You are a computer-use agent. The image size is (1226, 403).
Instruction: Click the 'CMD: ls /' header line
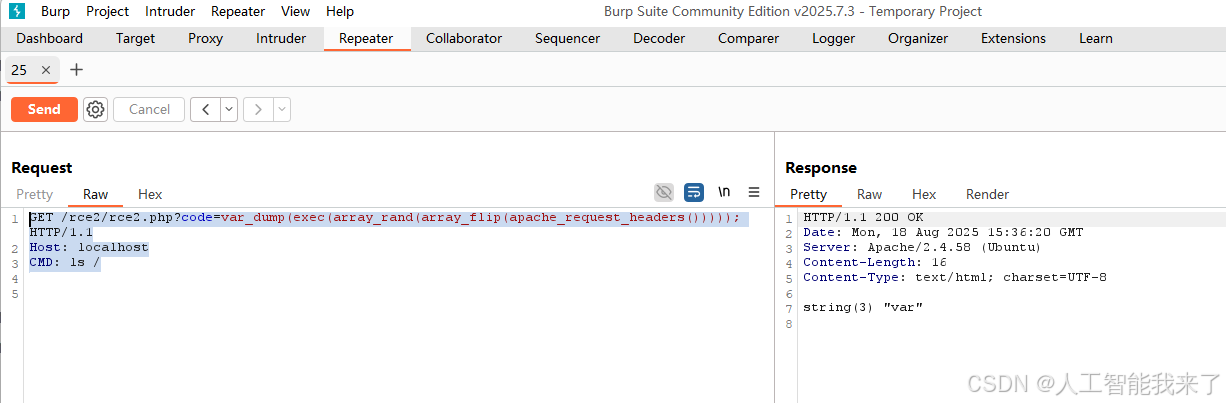[x=65, y=263]
